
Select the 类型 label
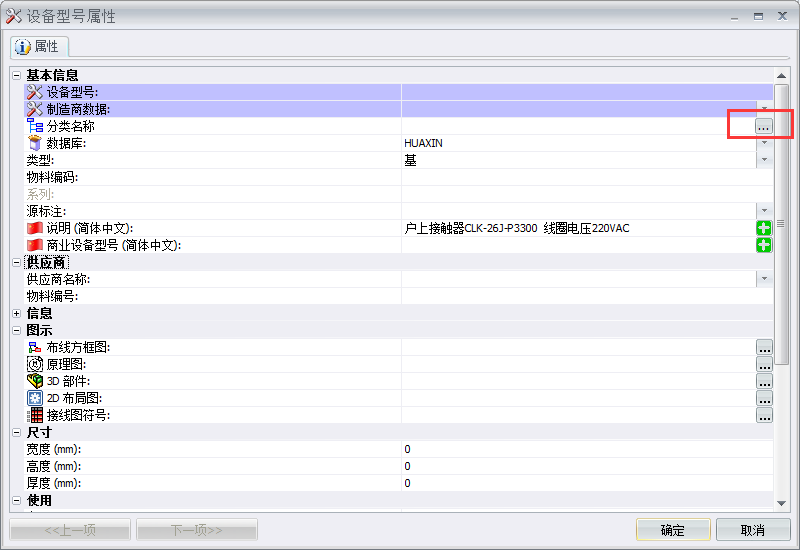coord(40,160)
